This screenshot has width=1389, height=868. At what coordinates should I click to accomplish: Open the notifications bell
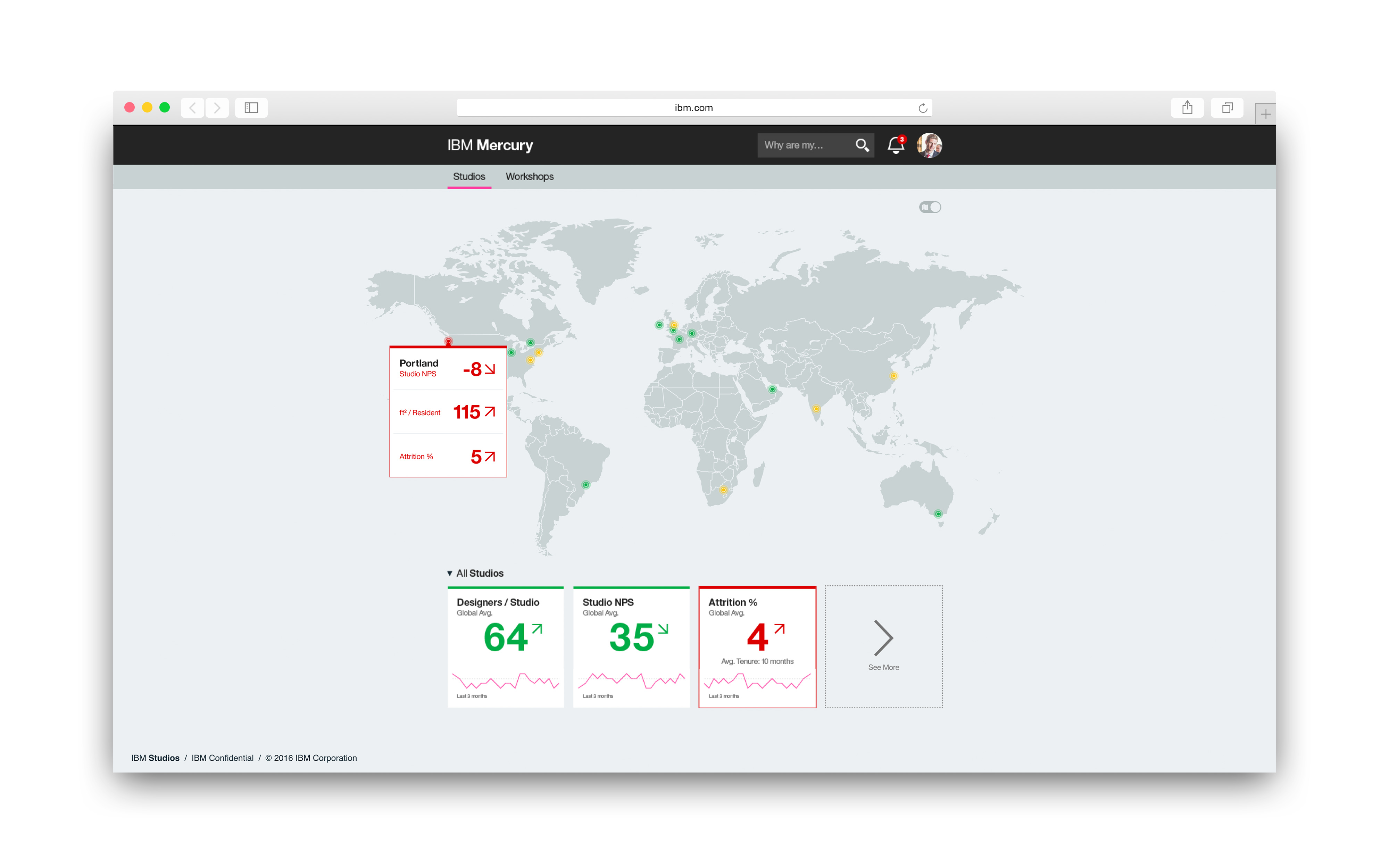coord(896,145)
